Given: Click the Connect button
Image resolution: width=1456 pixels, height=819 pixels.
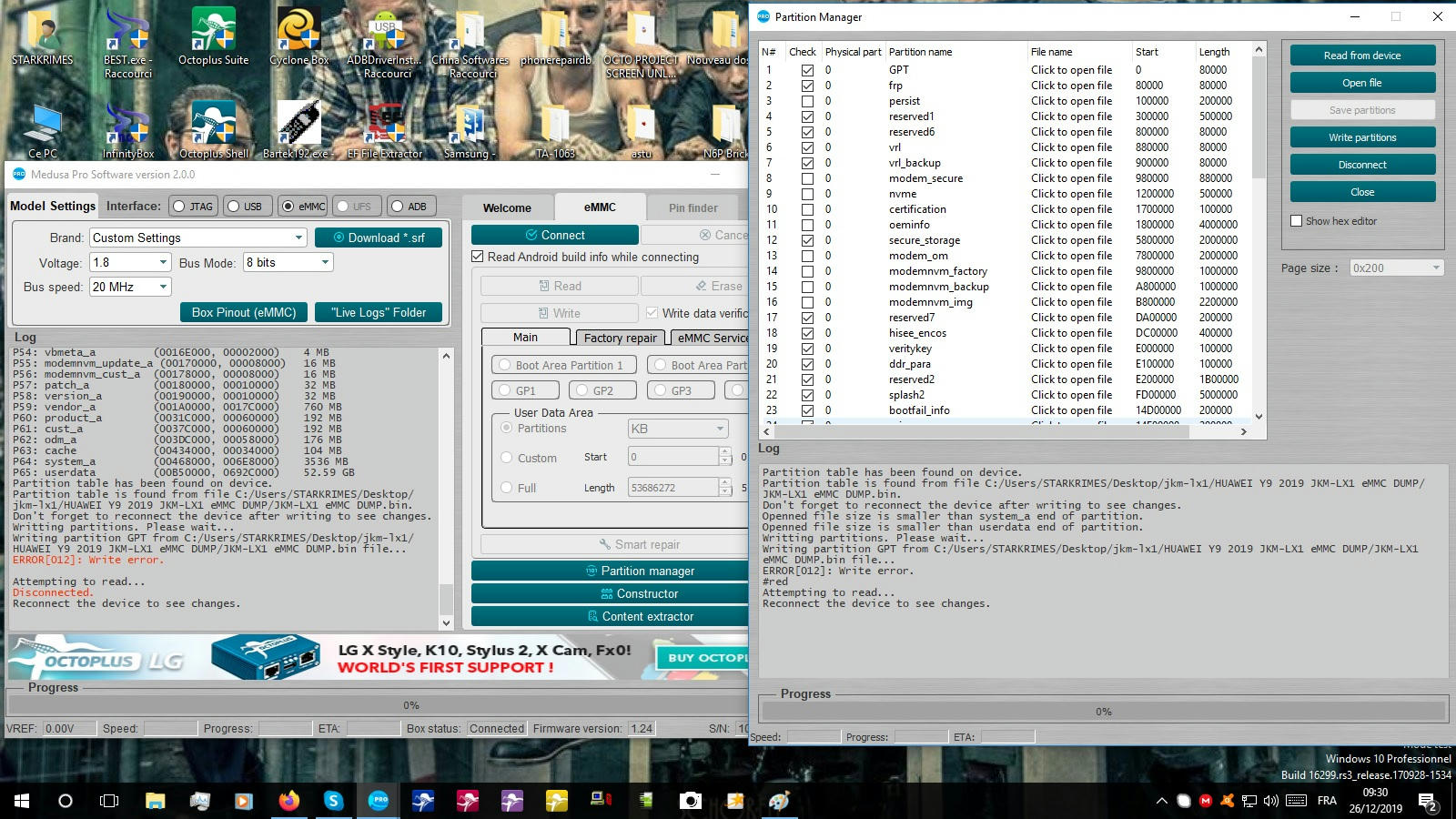Looking at the screenshot, I should (555, 235).
